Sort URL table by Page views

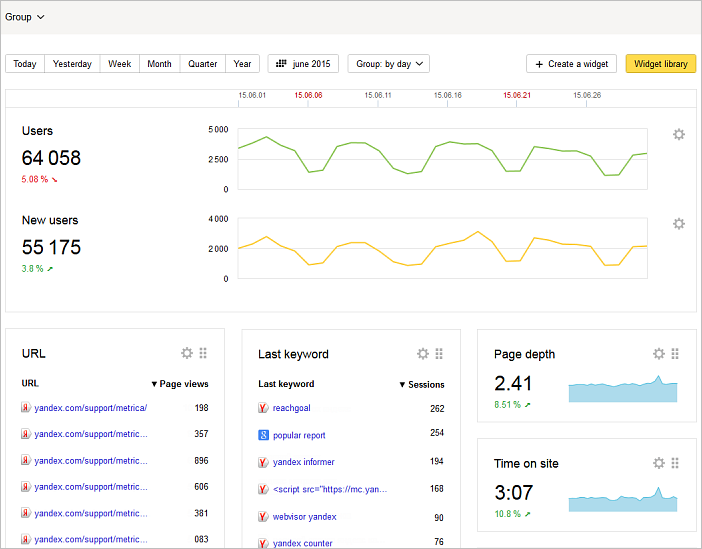coord(180,384)
